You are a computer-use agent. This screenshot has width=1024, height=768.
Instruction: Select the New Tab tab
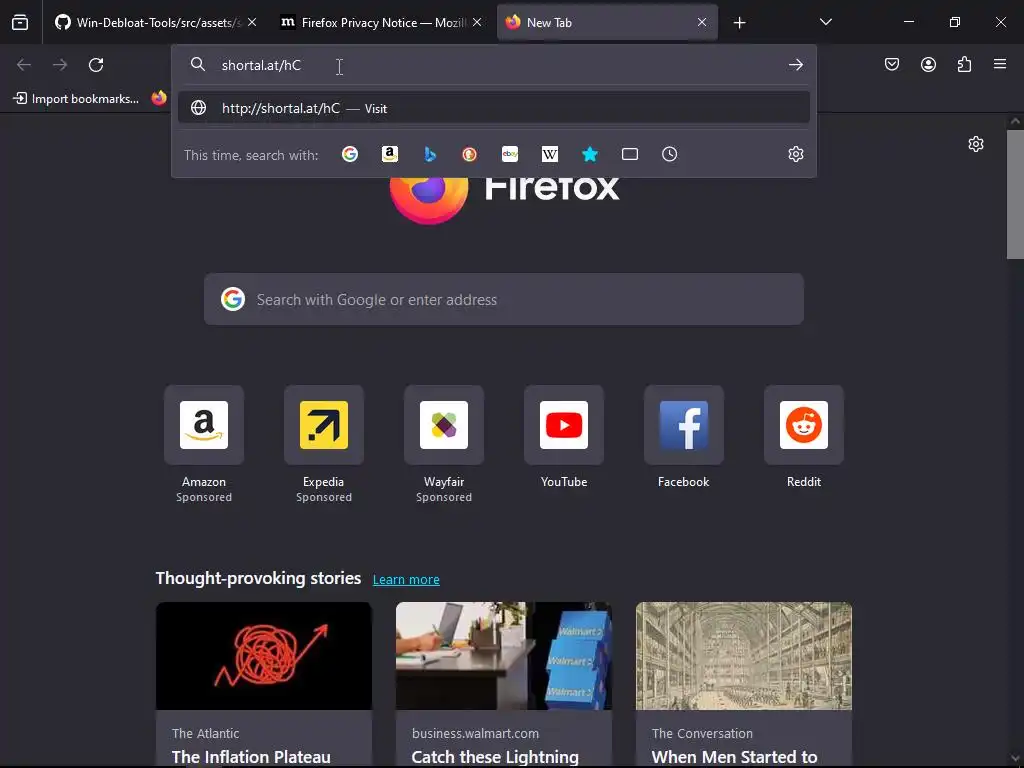coord(607,23)
